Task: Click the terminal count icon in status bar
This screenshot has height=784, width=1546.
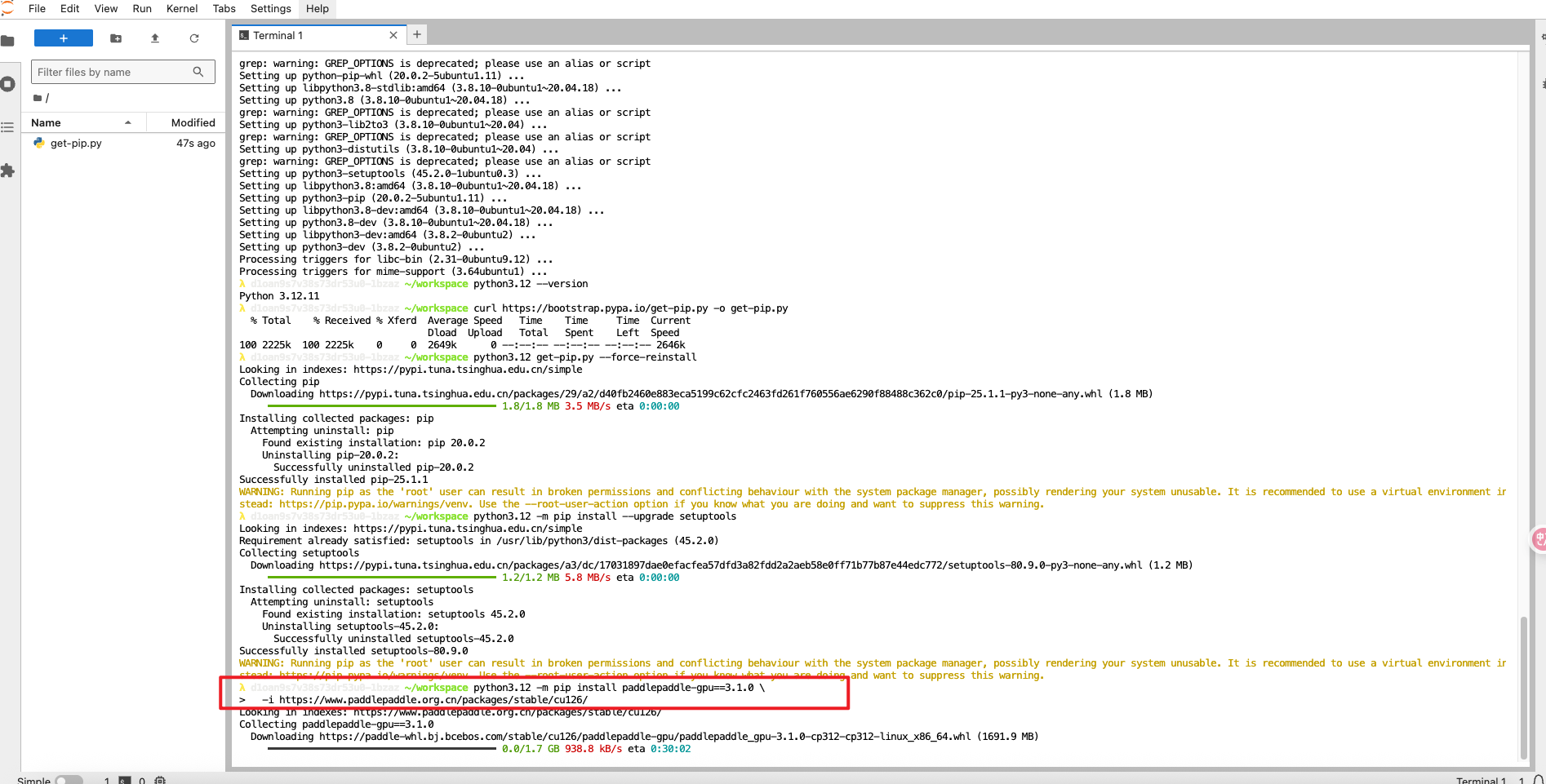Action: tap(125, 780)
